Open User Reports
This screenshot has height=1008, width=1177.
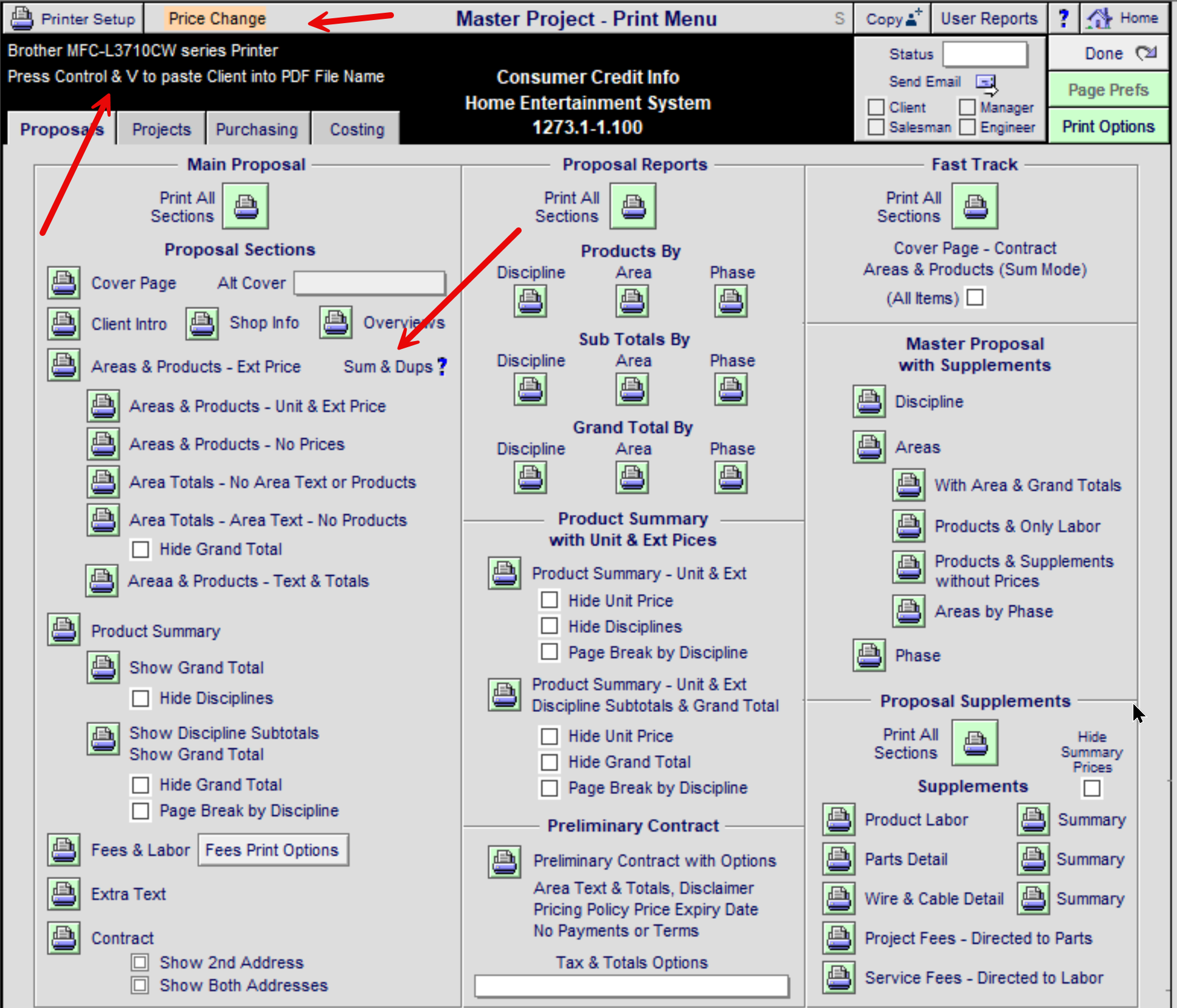989,18
